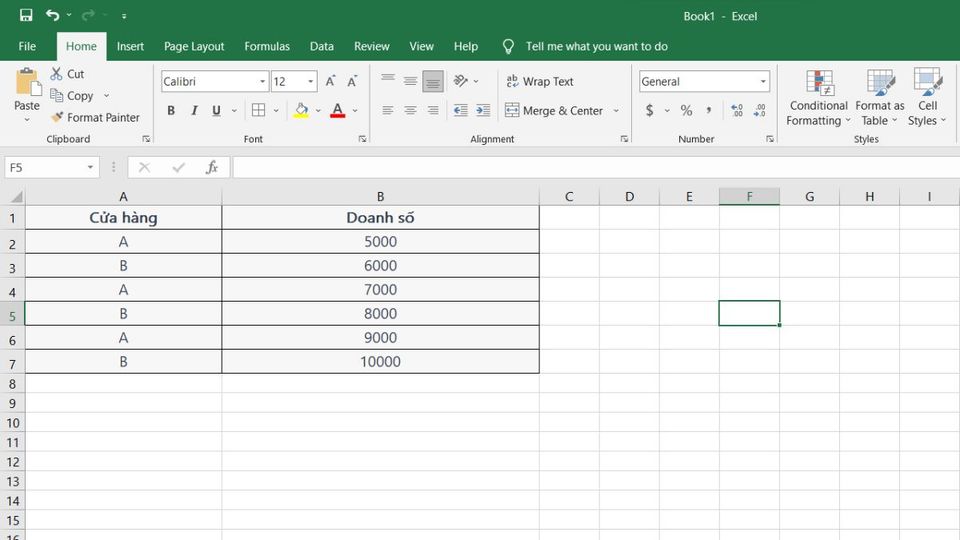
Task: Click Increase Decimal icon
Action: tap(737, 110)
